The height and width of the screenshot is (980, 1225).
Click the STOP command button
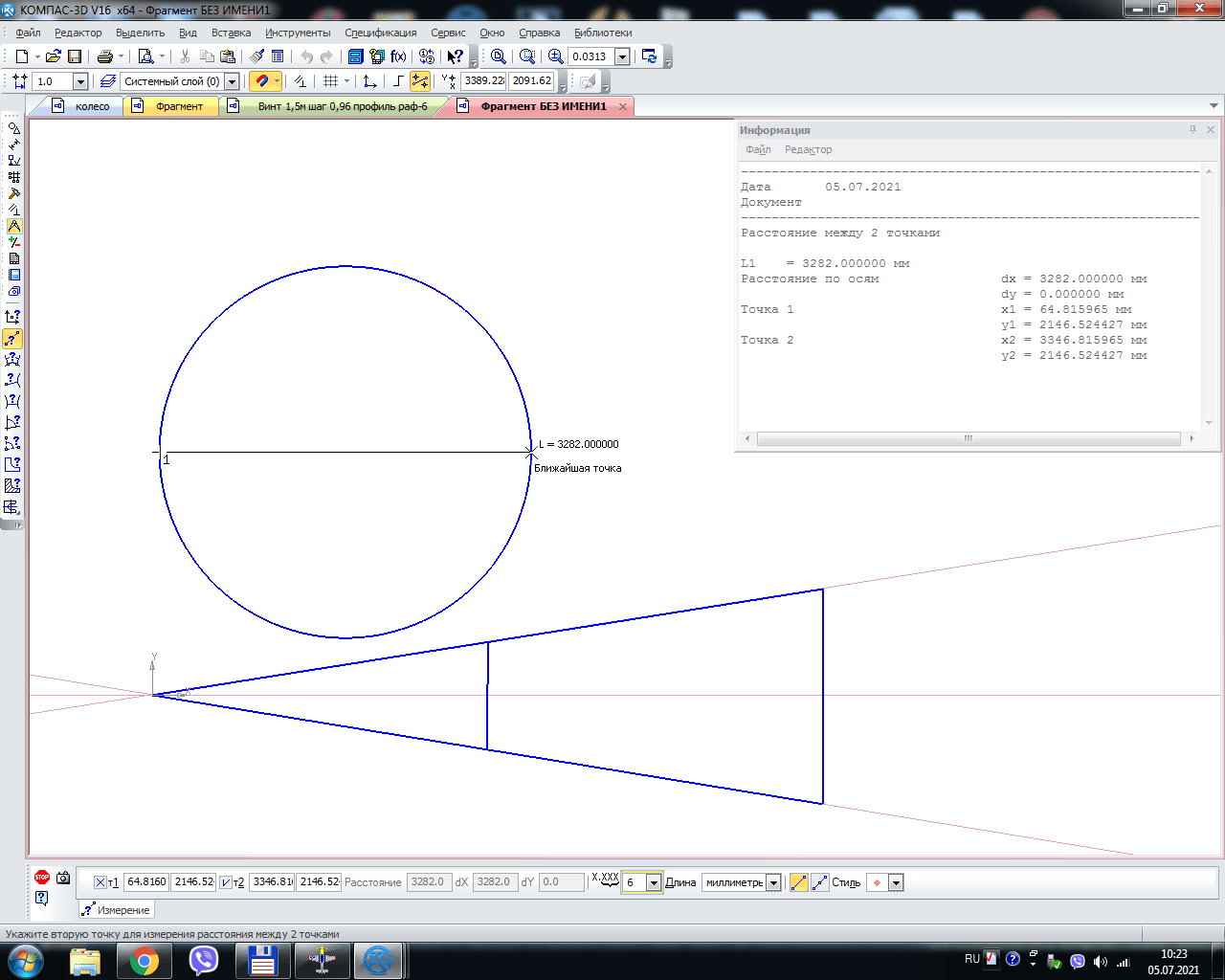coord(41,877)
